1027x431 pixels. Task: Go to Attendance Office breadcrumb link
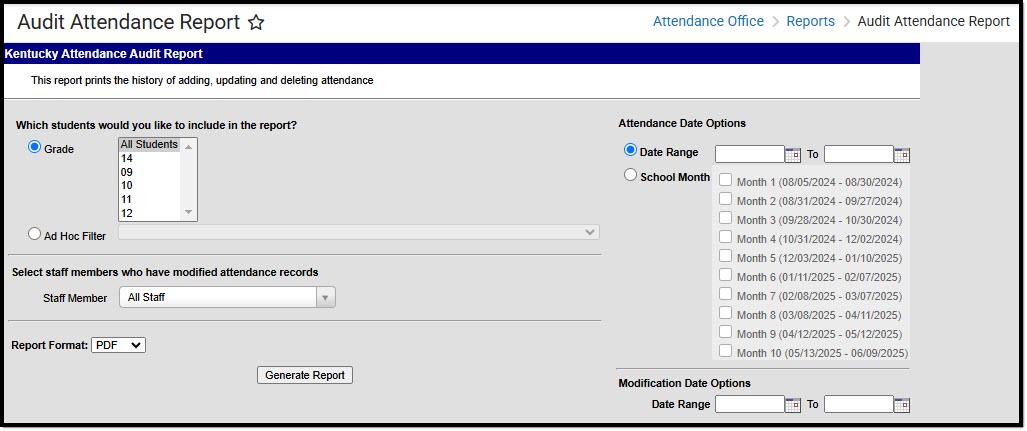click(x=708, y=22)
